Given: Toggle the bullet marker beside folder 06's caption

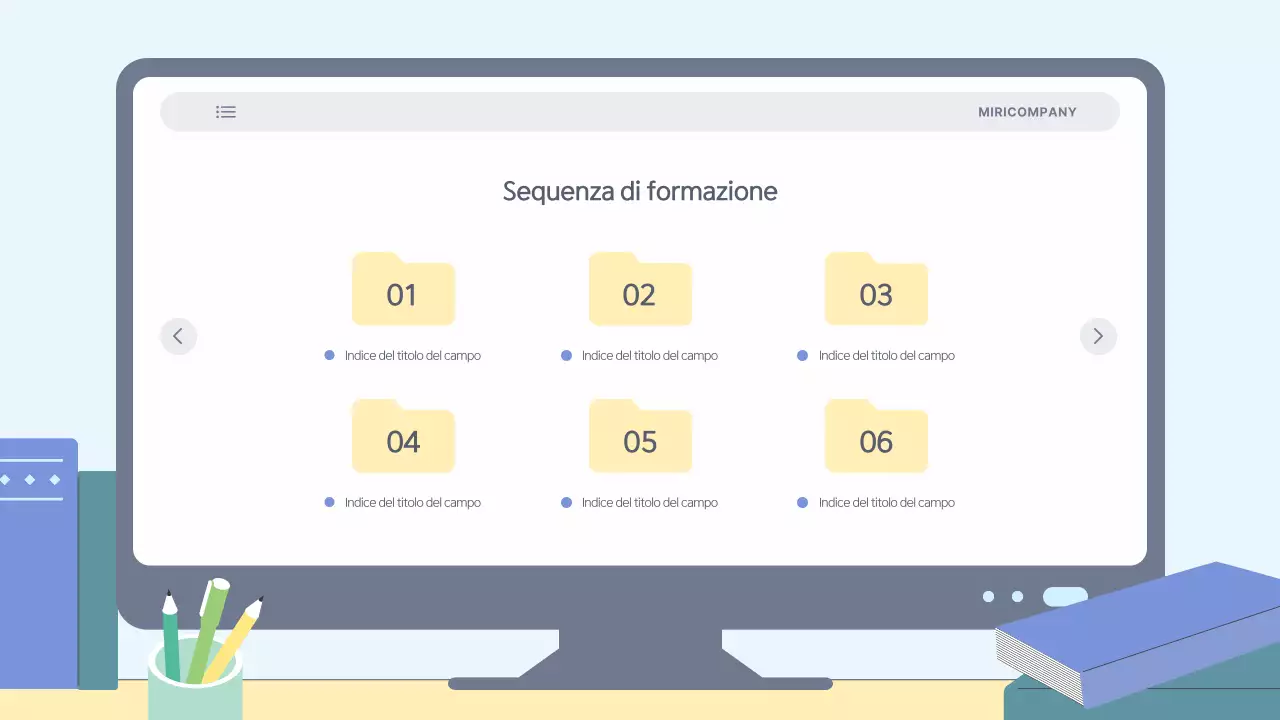Looking at the screenshot, I should click(802, 502).
